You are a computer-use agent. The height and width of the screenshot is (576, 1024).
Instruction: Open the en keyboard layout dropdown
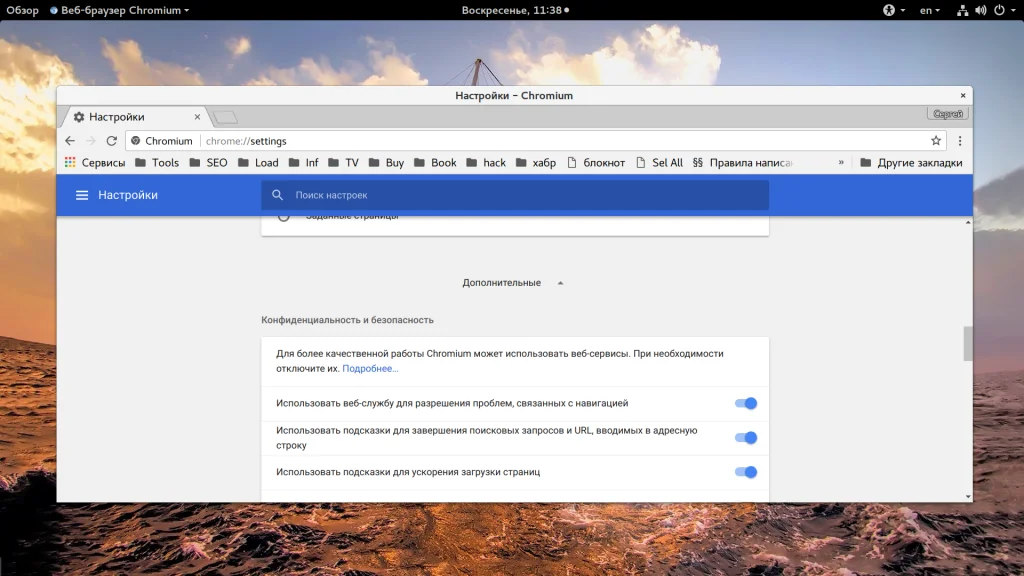pyautogui.click(x=930, y=10)
